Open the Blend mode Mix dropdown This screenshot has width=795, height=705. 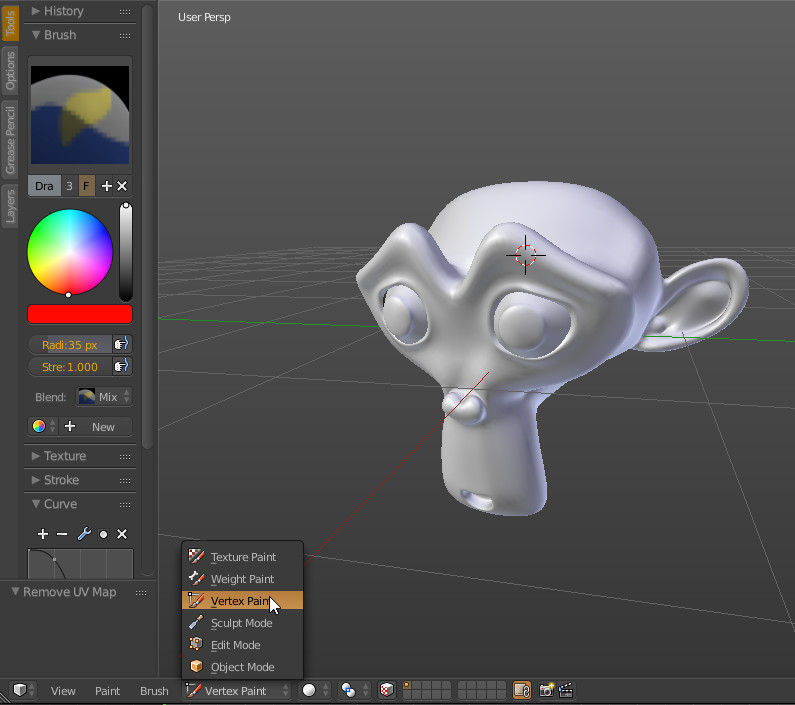104,397
